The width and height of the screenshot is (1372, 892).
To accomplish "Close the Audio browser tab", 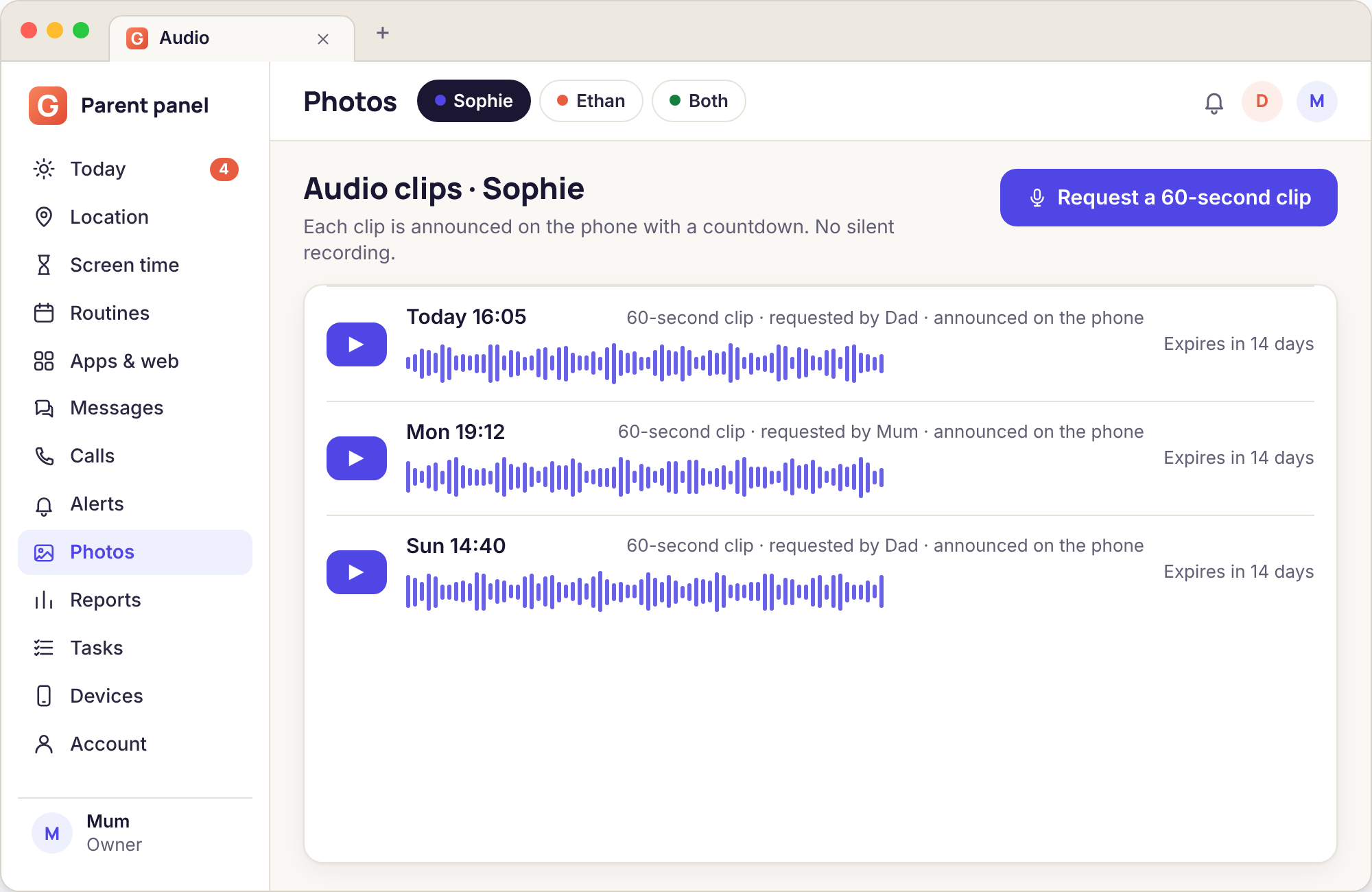I will 323,39.
